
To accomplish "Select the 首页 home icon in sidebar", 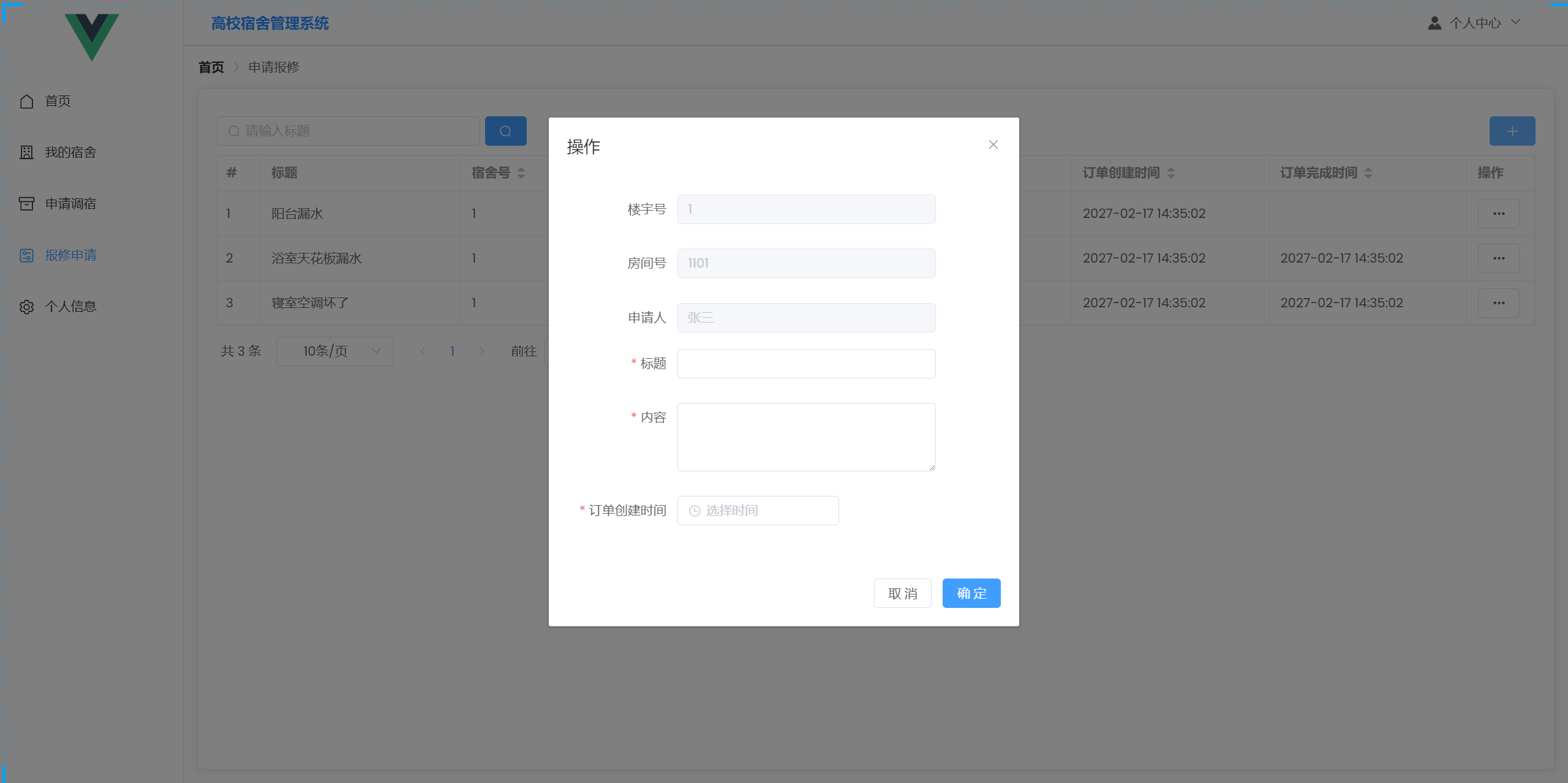I will (x=26, y=101).
